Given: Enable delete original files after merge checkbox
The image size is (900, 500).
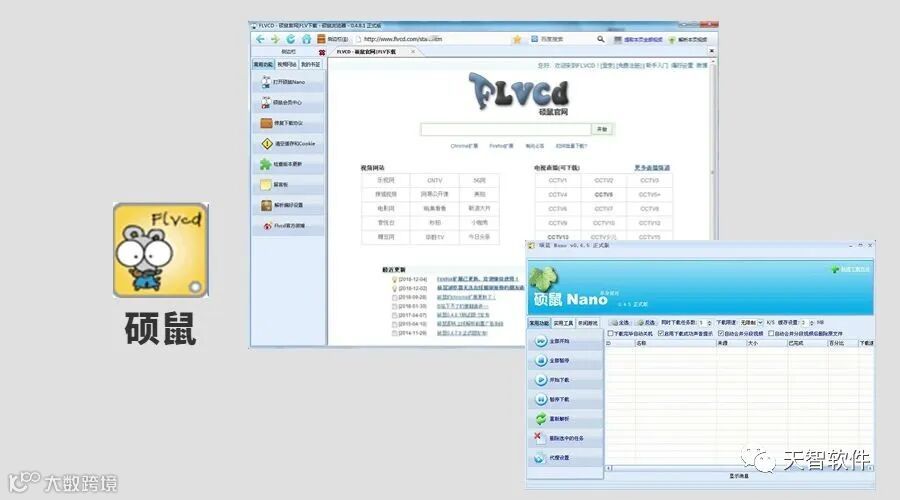Looking at the screenshot, I should 771,334.
